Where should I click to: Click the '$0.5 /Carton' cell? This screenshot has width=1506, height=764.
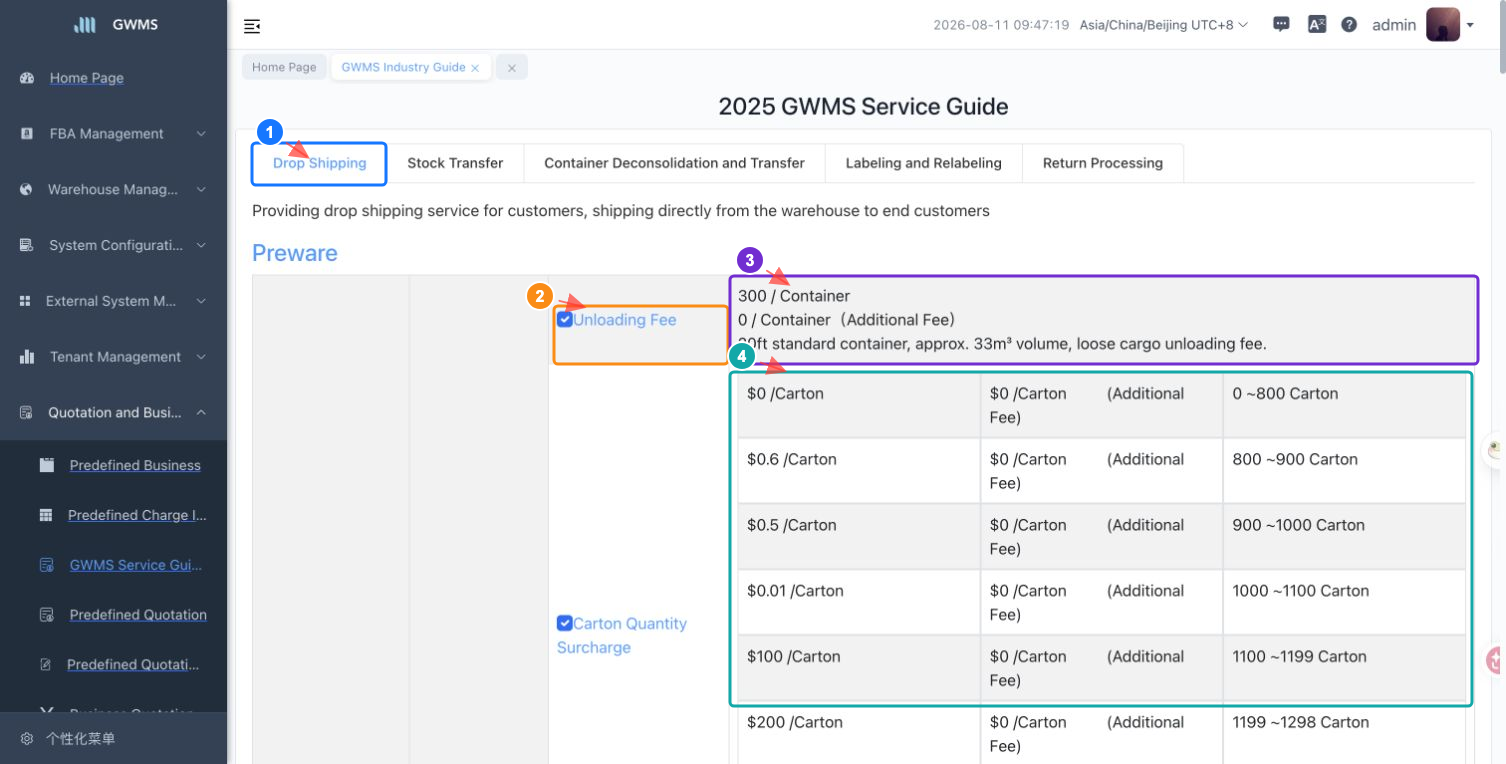(859, 537)
